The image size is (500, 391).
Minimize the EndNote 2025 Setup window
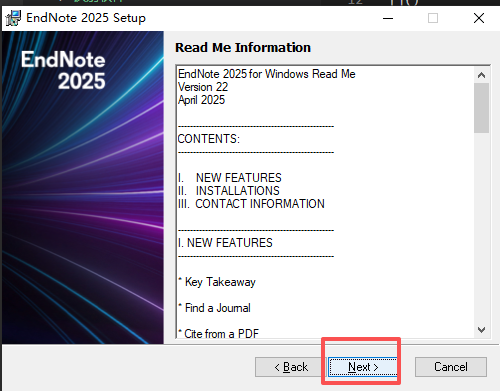pos(388,18)
